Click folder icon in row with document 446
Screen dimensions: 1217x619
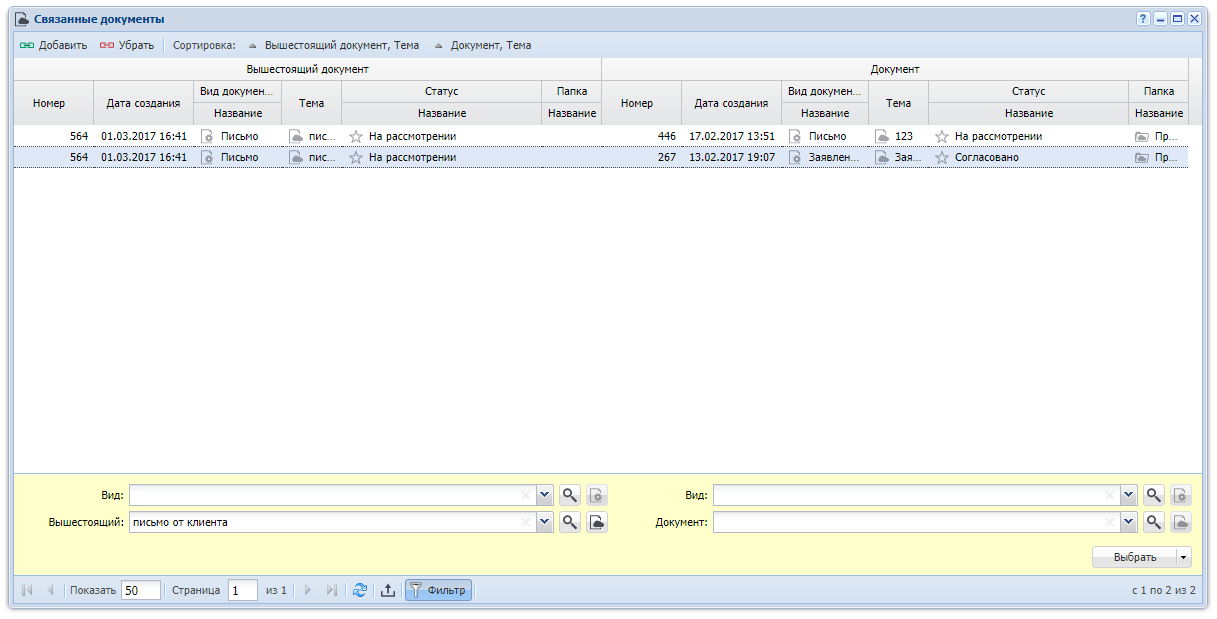(1142, 136)
